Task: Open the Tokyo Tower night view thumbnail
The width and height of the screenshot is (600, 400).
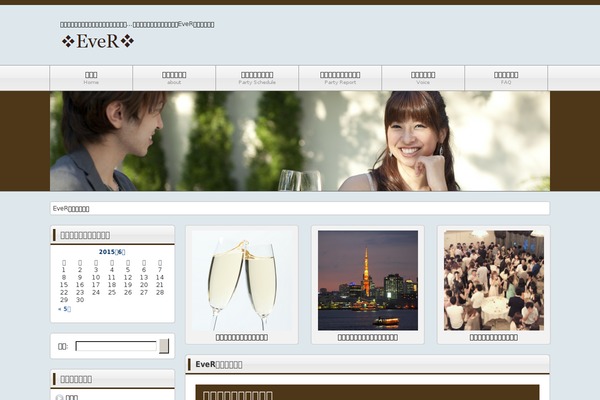Action: pos(368,280)
